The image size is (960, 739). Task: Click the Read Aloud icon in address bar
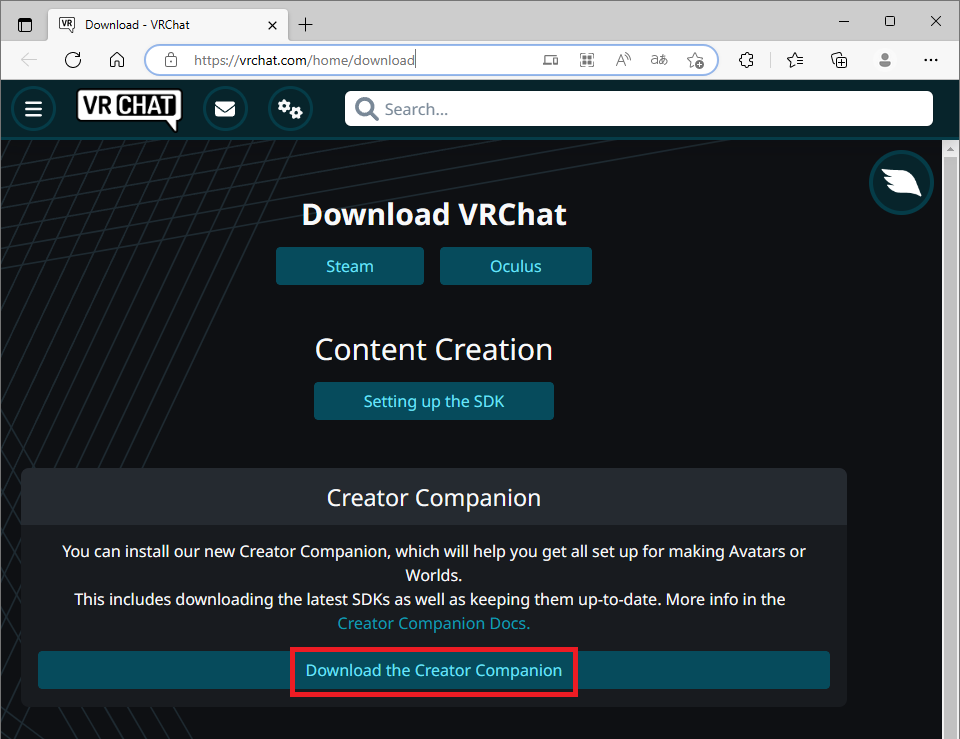(623, 60)
